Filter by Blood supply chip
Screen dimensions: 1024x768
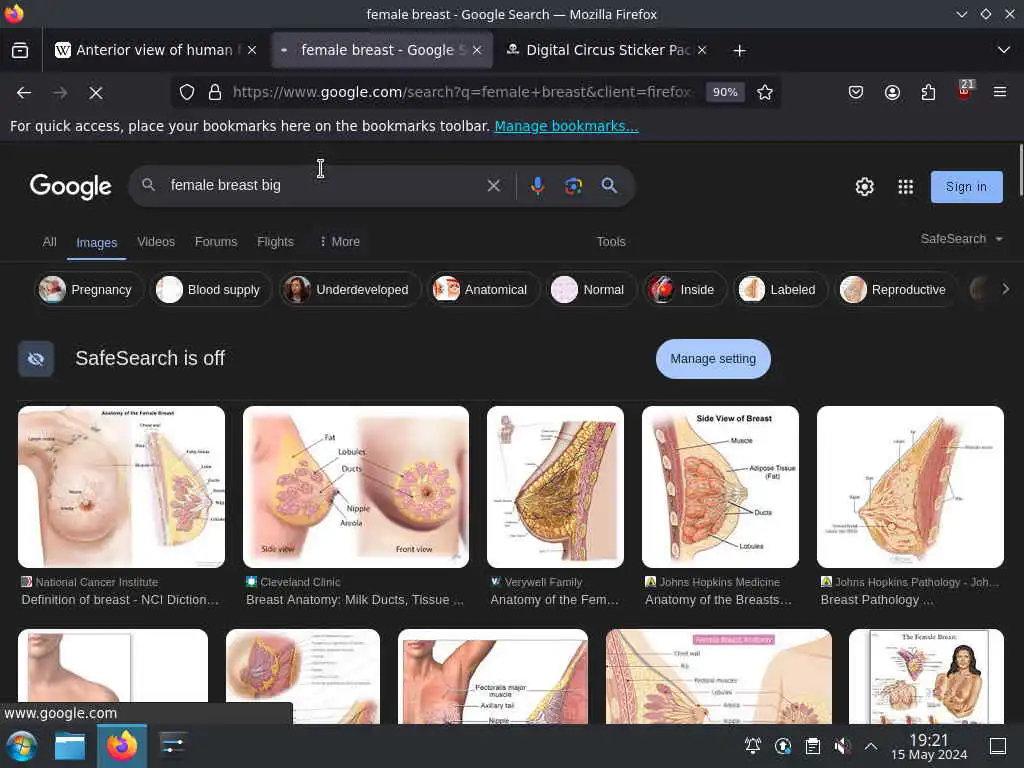tap(210, 289)
